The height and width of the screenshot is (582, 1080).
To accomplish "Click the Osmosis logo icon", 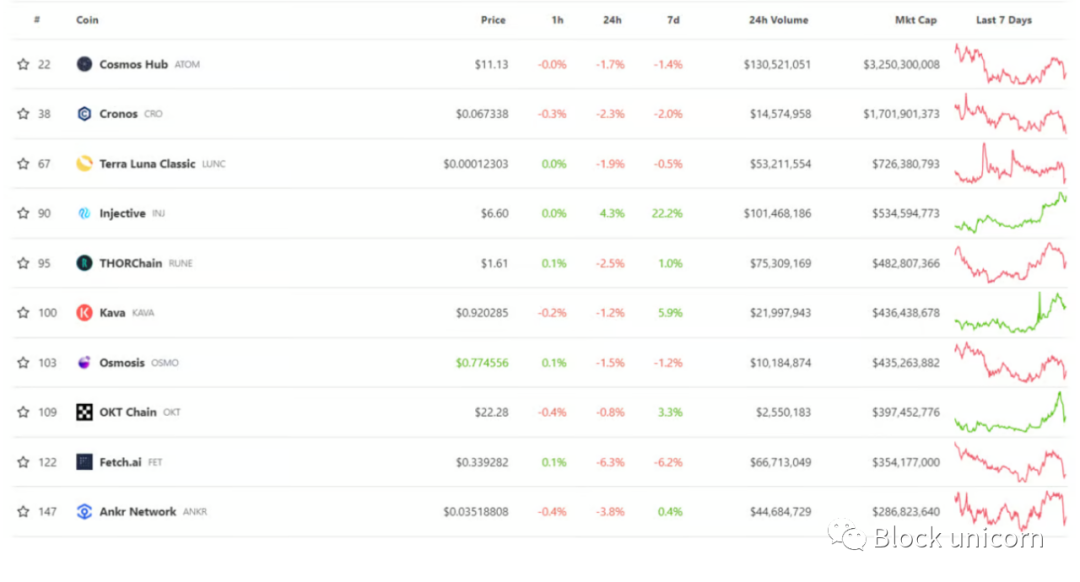I will pyautogui.click(x=84, y=363).
